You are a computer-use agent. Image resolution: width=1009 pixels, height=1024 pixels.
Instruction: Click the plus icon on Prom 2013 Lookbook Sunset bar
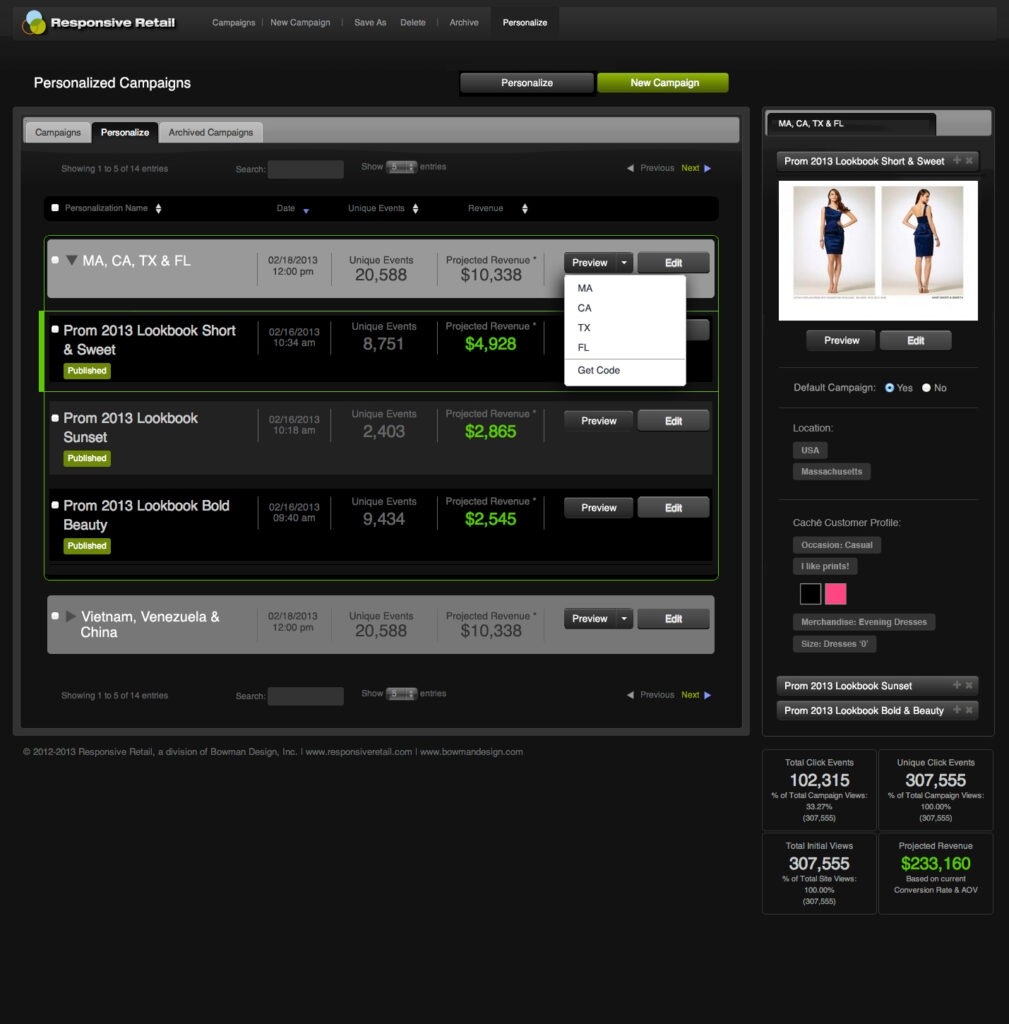[x=957, y=685]
